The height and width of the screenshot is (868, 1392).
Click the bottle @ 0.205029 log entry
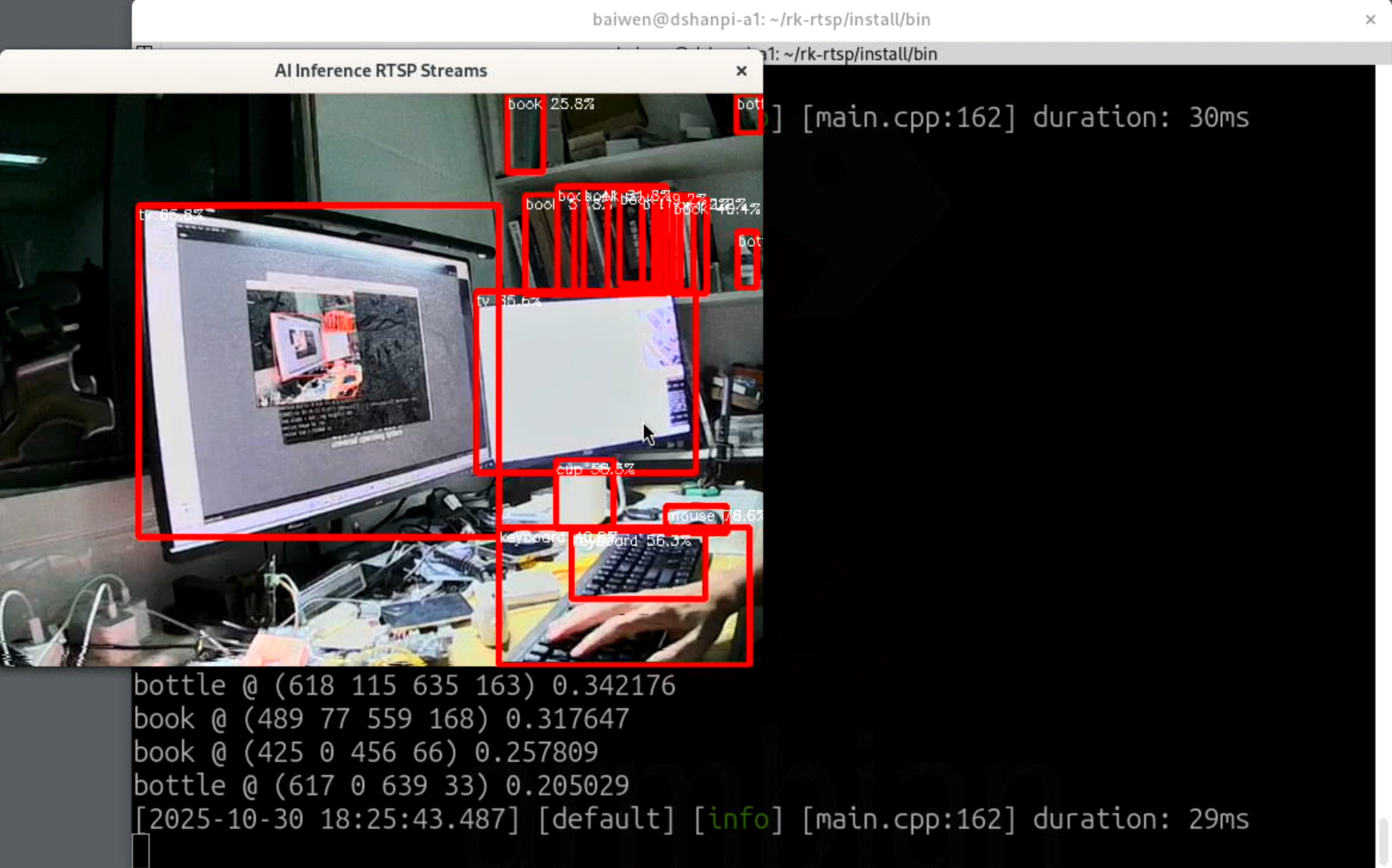pos(381,784)
